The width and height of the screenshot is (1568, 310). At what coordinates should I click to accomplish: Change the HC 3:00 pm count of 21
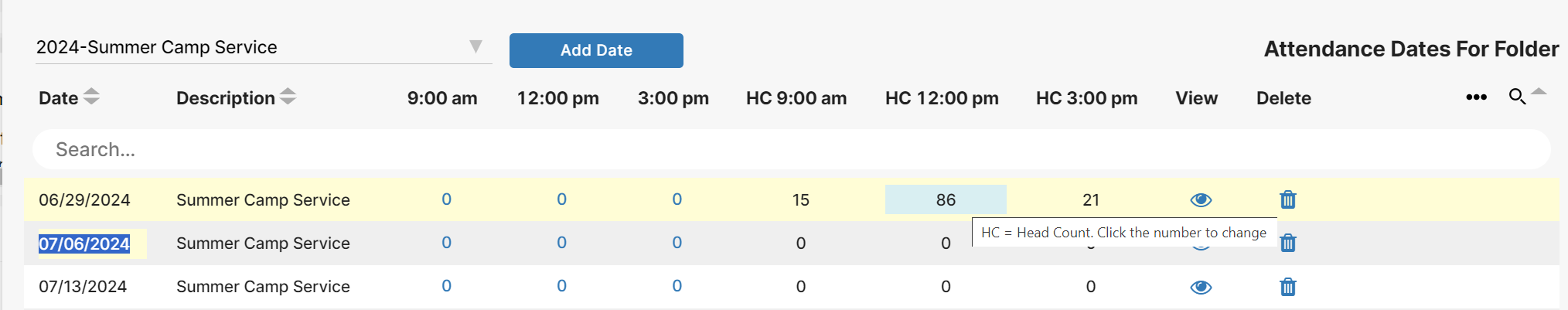click(x=1091, y=200)
